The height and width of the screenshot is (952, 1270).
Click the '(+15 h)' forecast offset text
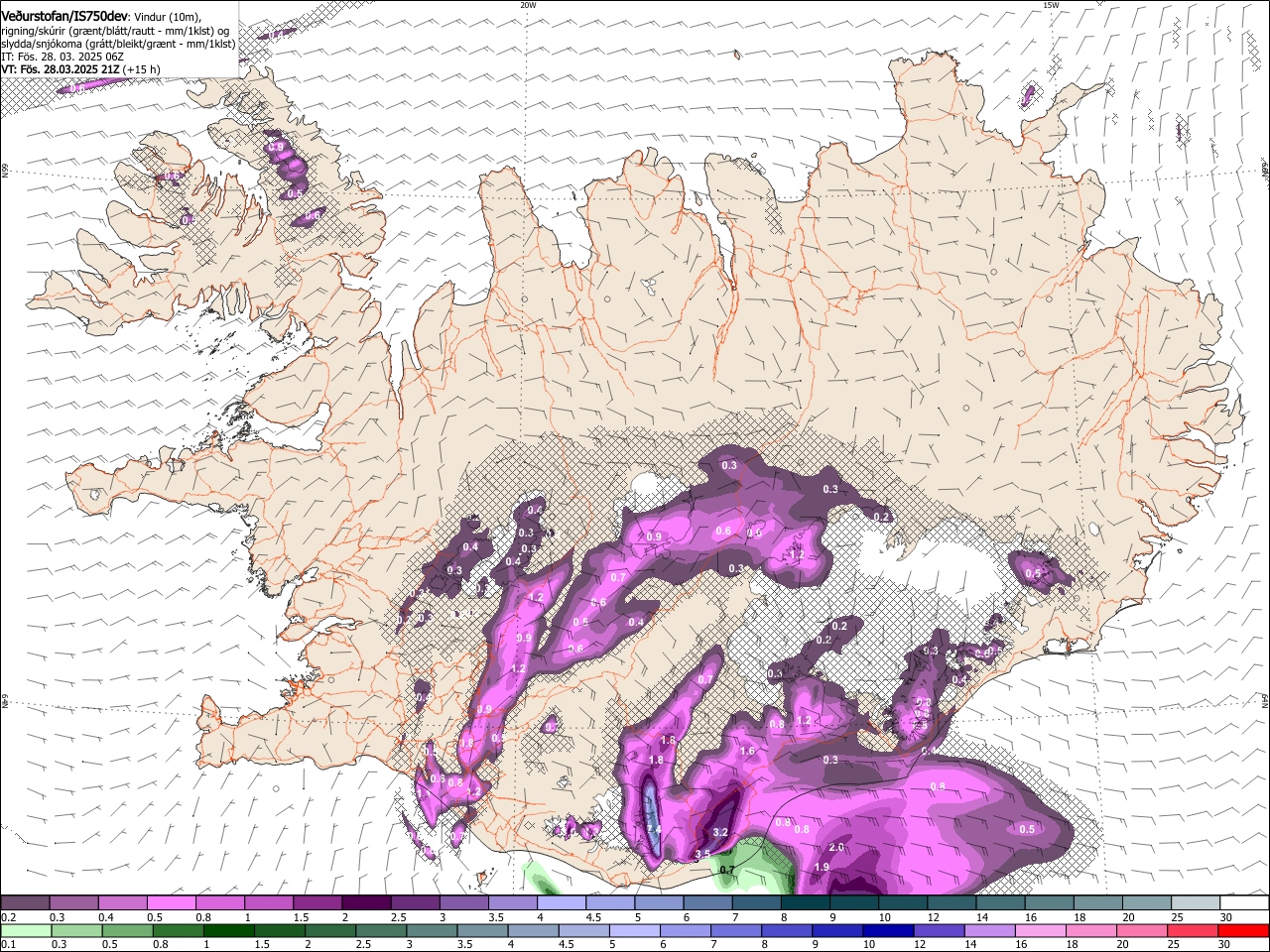(x=143, y=69)
